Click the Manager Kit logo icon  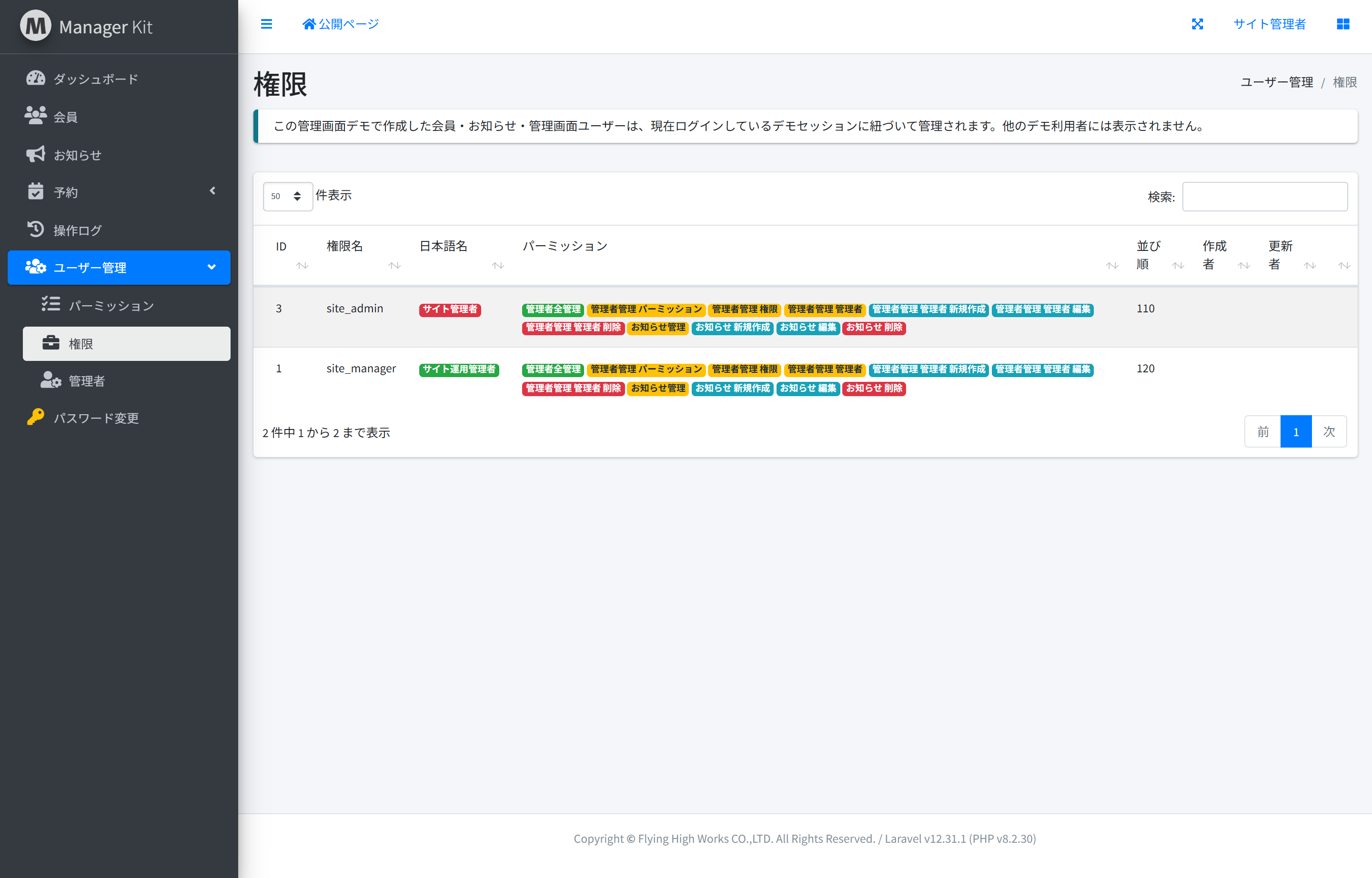[35, 26]
